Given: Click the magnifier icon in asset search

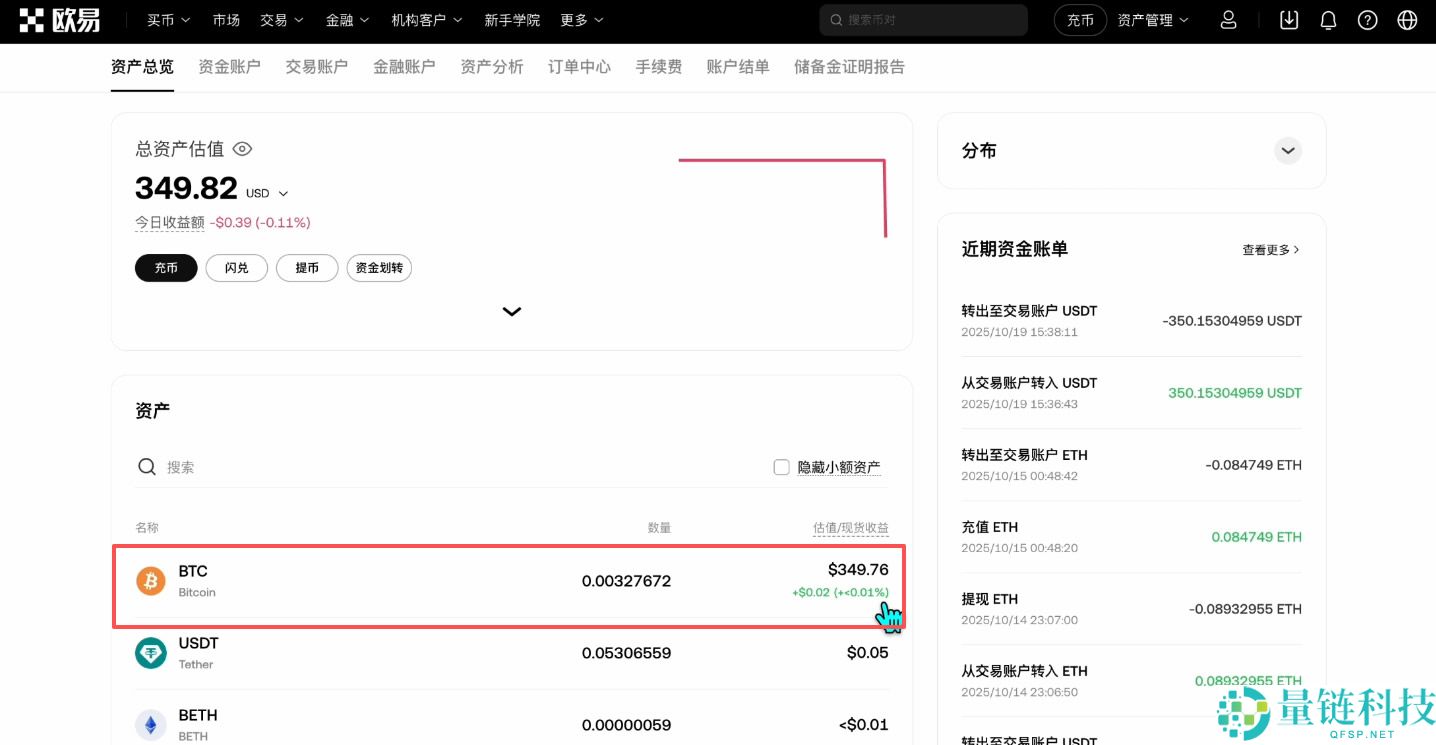Looking at the screenshot, I should (146, 466).
